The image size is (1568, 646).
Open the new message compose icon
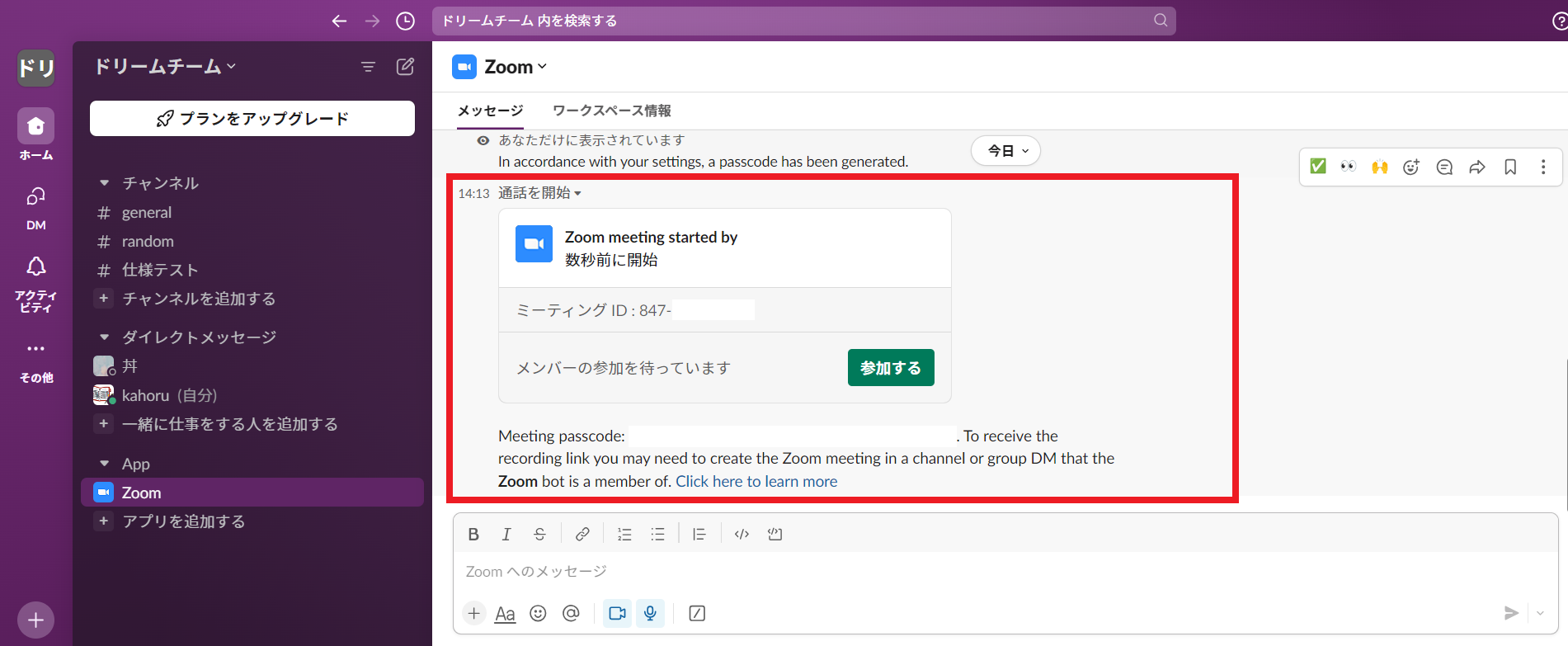coord(405,67)
